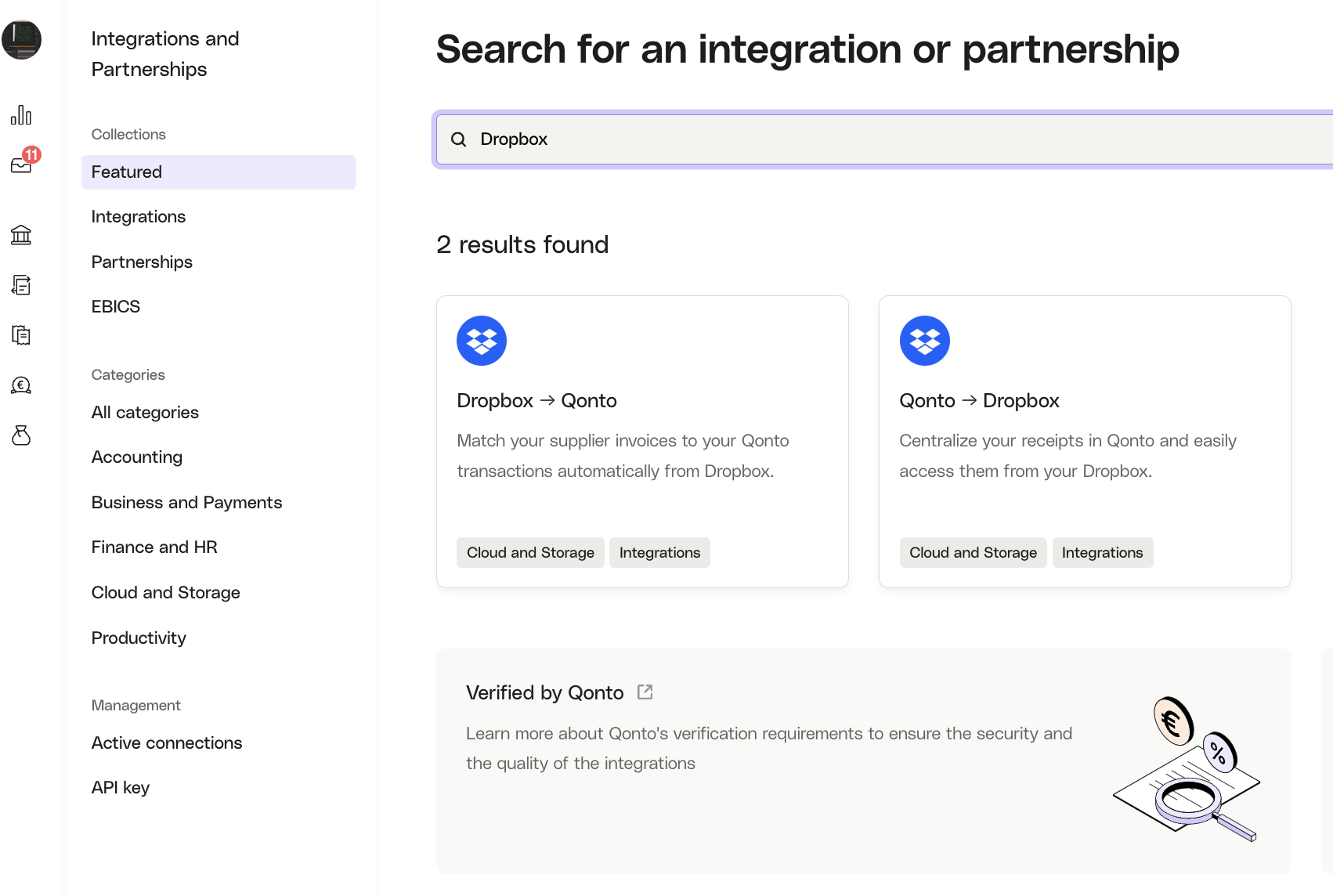Click the 'Centralize your receipts' description
The image size is (1333, 896).
click(x=1067, y=456)
